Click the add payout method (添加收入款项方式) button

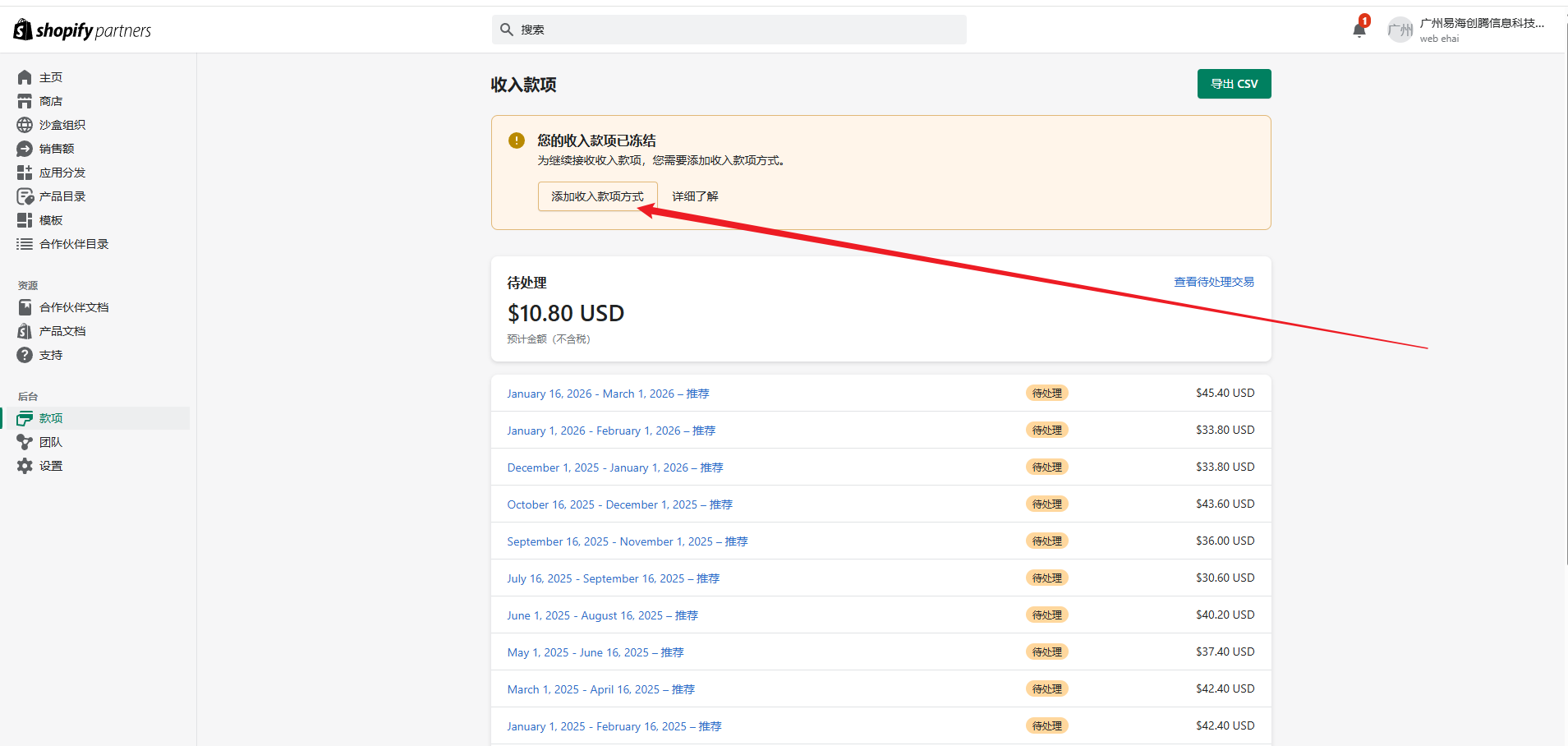(x=597, y=196)
